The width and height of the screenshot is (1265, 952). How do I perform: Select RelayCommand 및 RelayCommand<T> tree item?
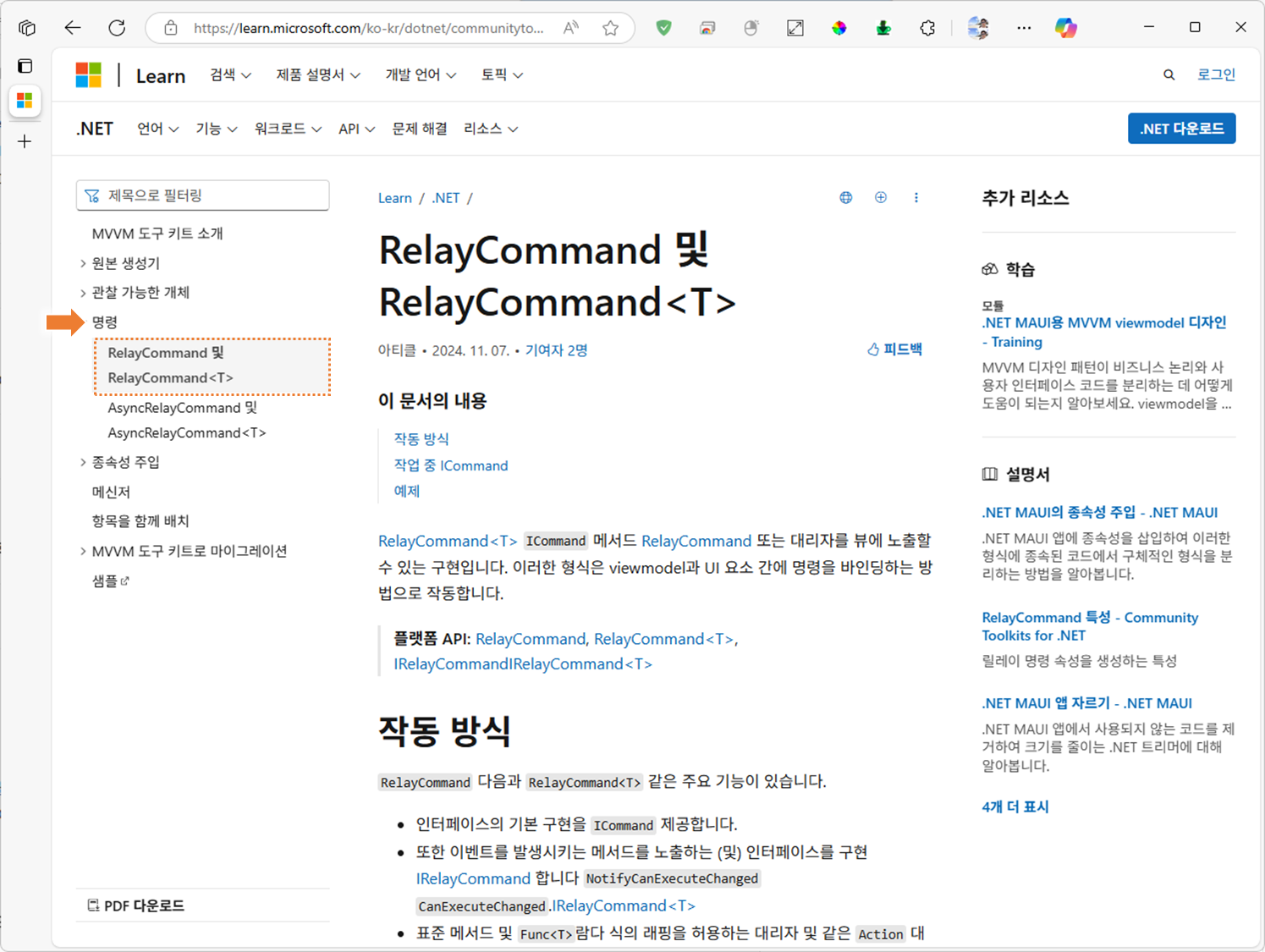[x=212, y=366]
